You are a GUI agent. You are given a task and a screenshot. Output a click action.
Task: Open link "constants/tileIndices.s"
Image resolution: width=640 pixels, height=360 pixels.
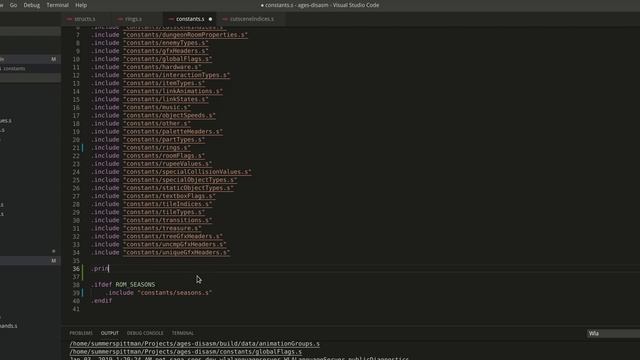click(x=167, y=204)
